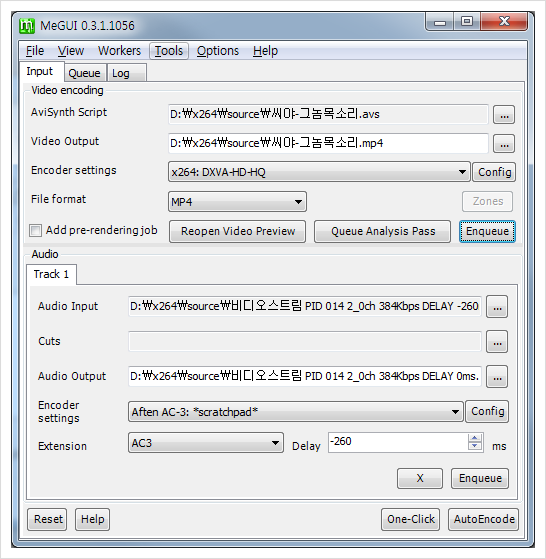The height and width of the screenshot is (559, 546).
Task: Minimize the MeGUI window
Action: click(440, 22)
